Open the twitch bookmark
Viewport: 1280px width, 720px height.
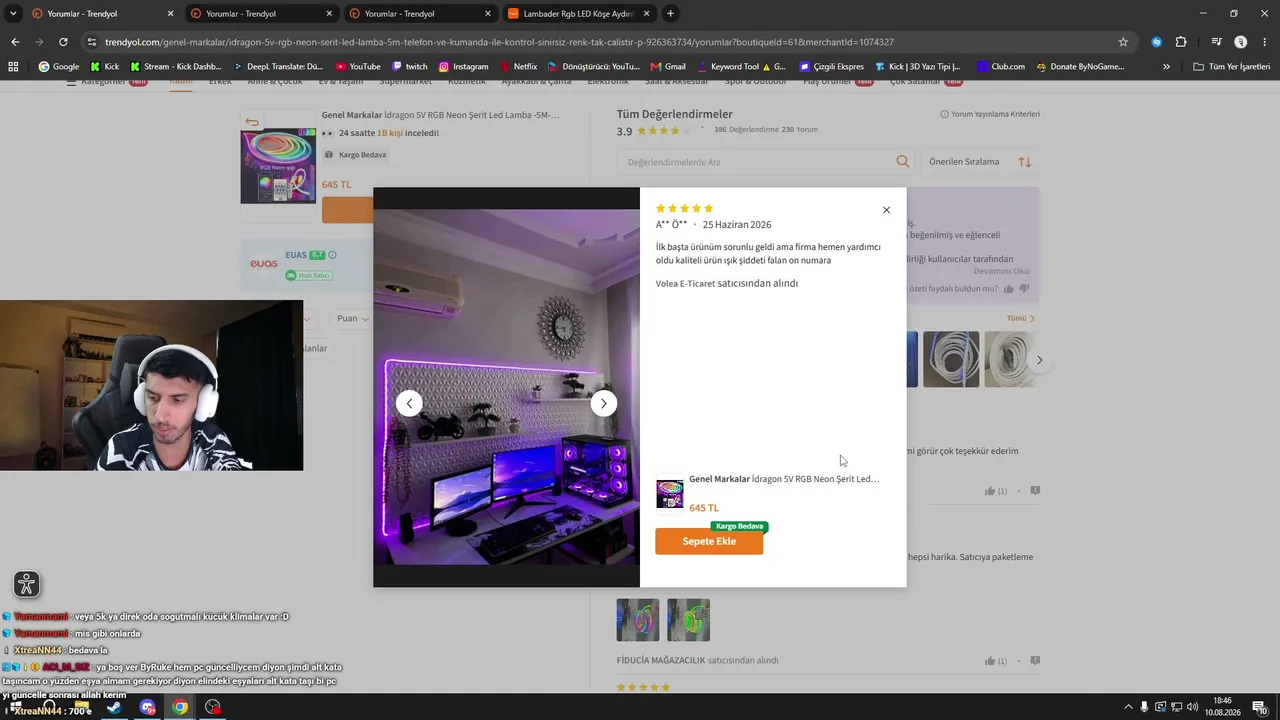click(x=410, y=67)
